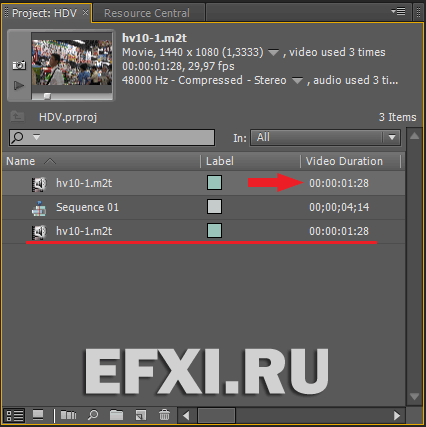Image resolution: width=426 pixels, height=427 pixels.
Task: Click the Sequence 01 name text
Action: pyautogui.click(x=87, y=207)
